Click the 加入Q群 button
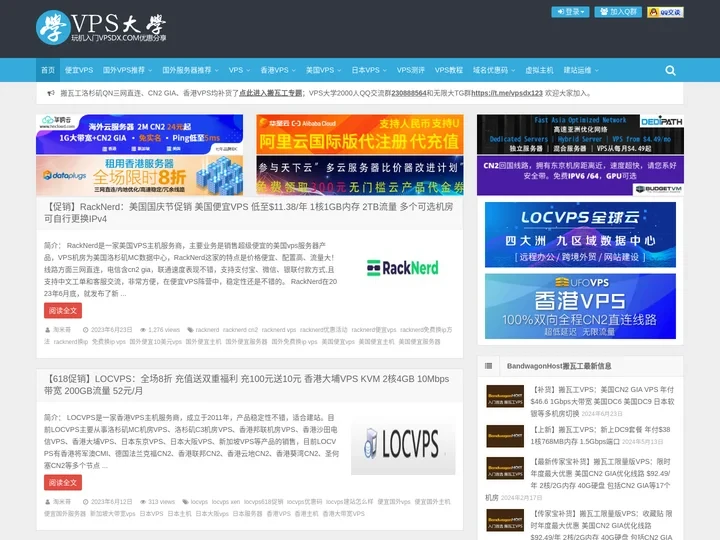 tap(618, 12)
